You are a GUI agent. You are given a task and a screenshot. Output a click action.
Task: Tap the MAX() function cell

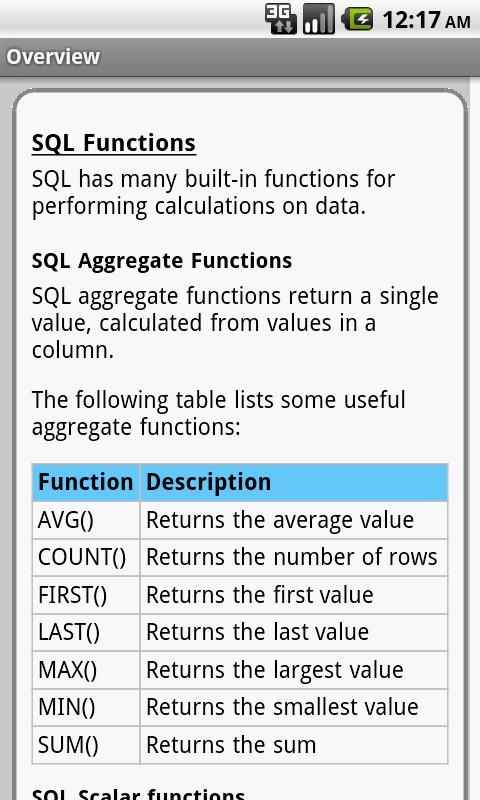click(86, 670)
